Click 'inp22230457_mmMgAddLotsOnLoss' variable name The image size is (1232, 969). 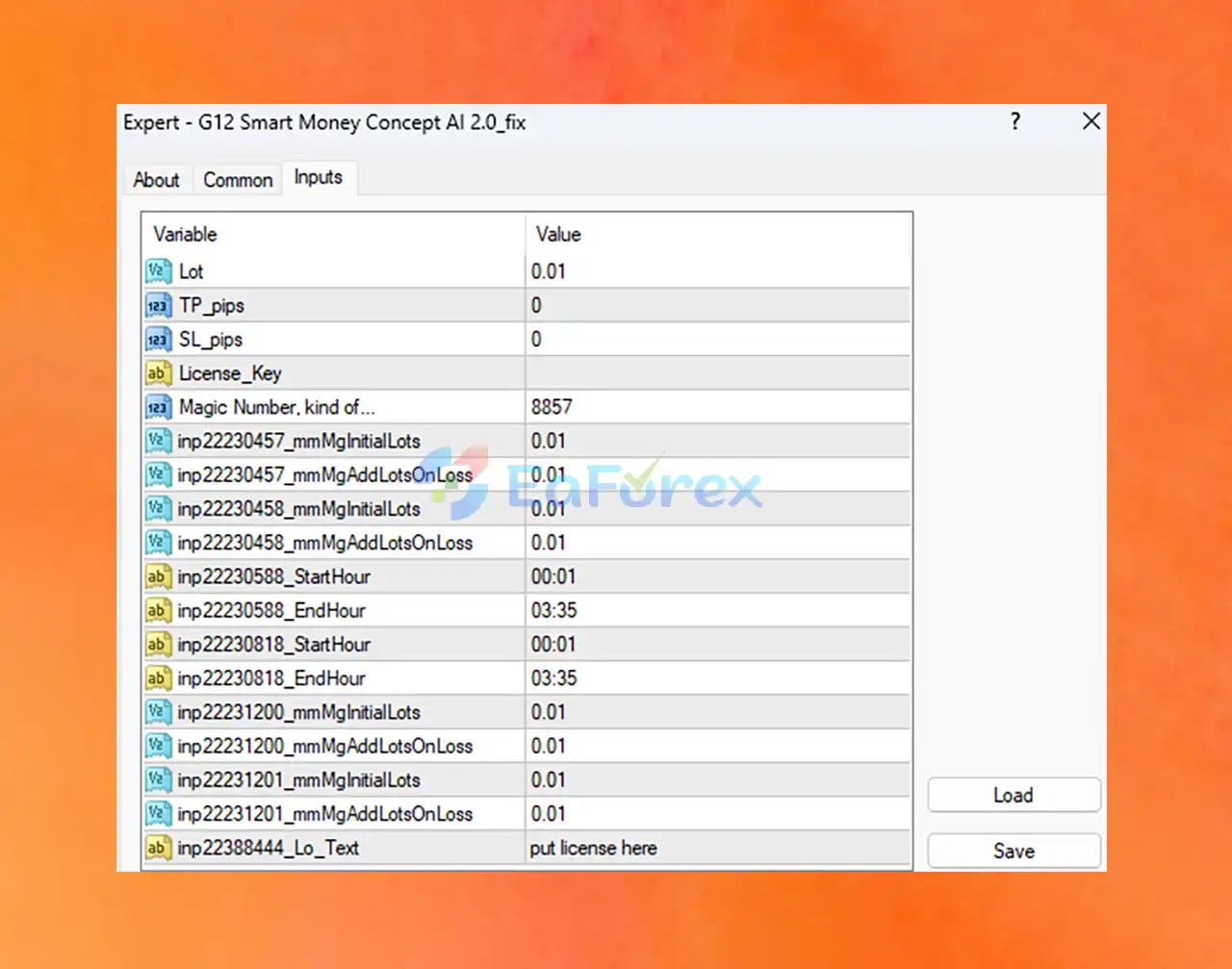click(325, 475)
